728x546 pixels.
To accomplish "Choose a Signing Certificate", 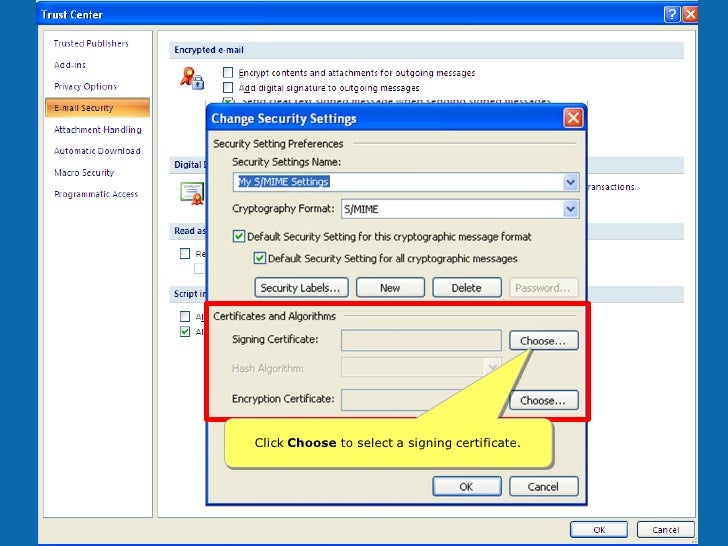I will (543, 340).
